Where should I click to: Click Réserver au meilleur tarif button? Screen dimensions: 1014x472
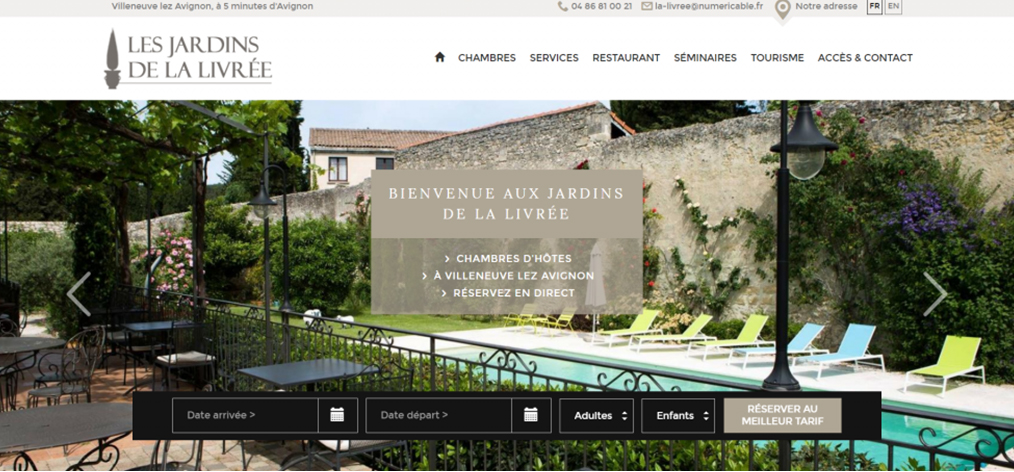[782, 415]
